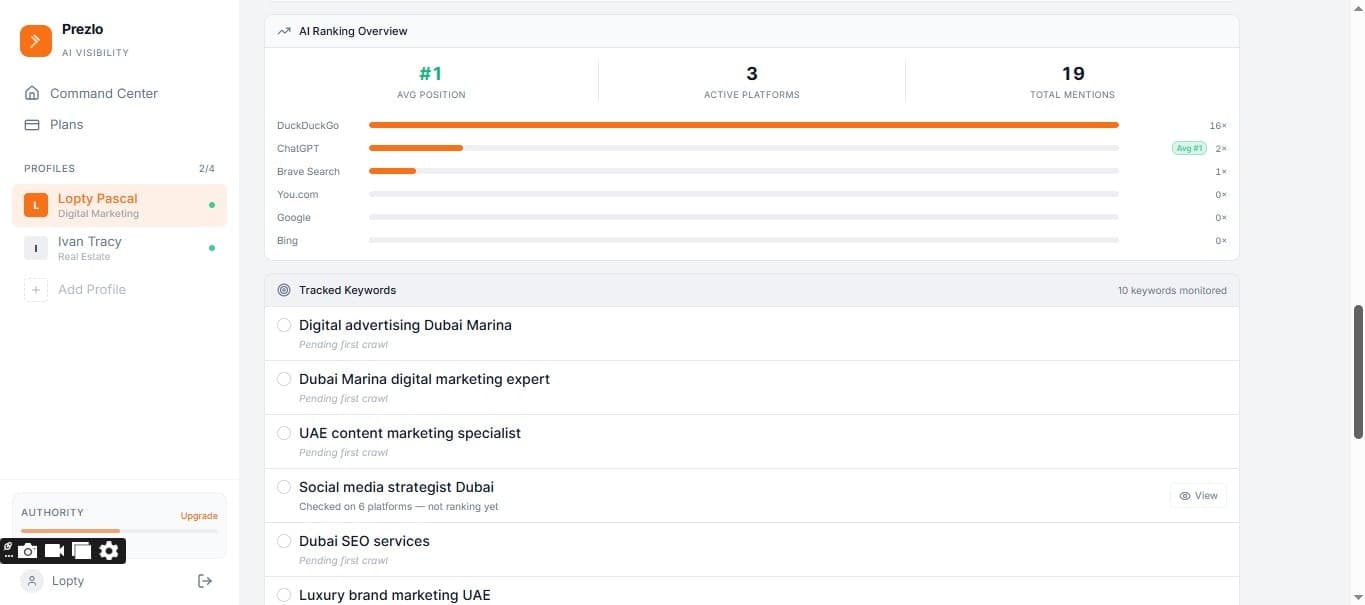
Task: Click the logout icon beside Lopty
Action: pyautogui.click(x=204, y=580)
